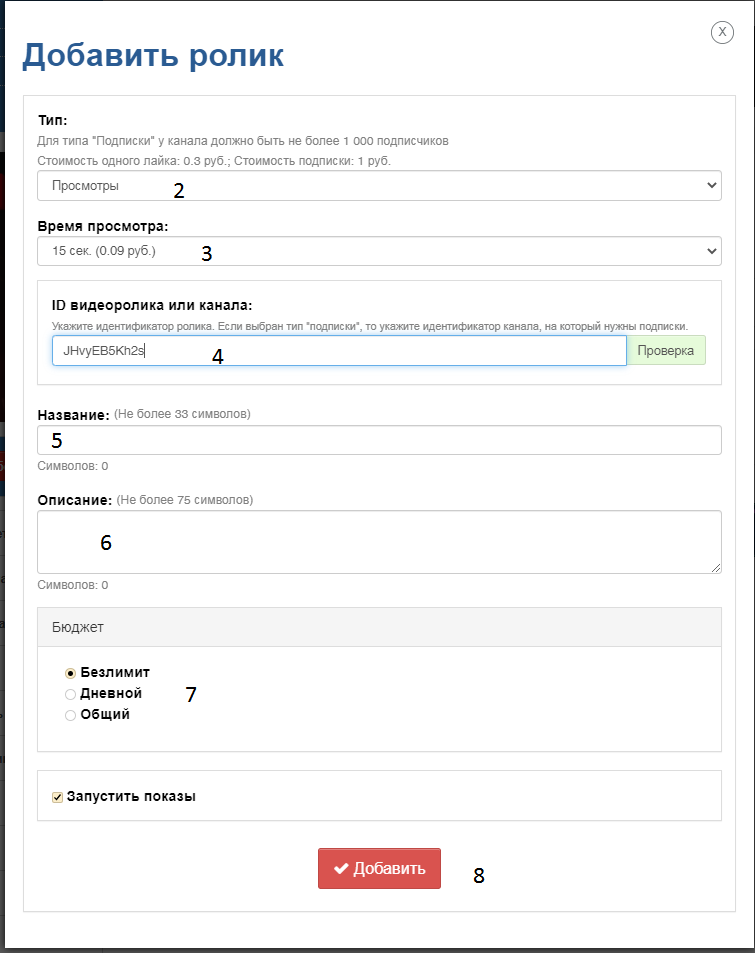Open the Тип dropdown showing Просмотры

[379, 185]
